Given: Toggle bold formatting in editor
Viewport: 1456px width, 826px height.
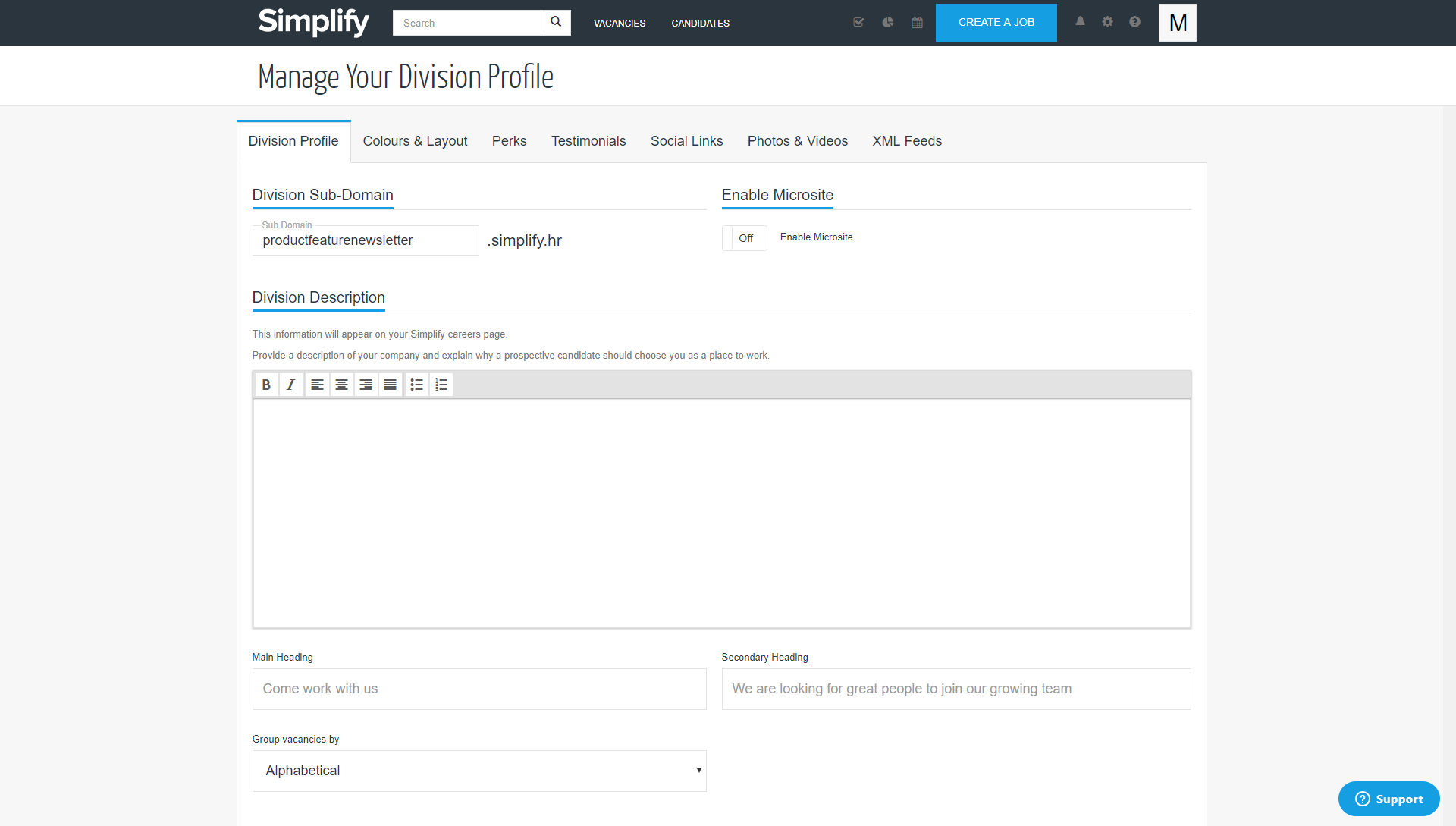Looking at the screenshot, I should click(x=266, y=385).
